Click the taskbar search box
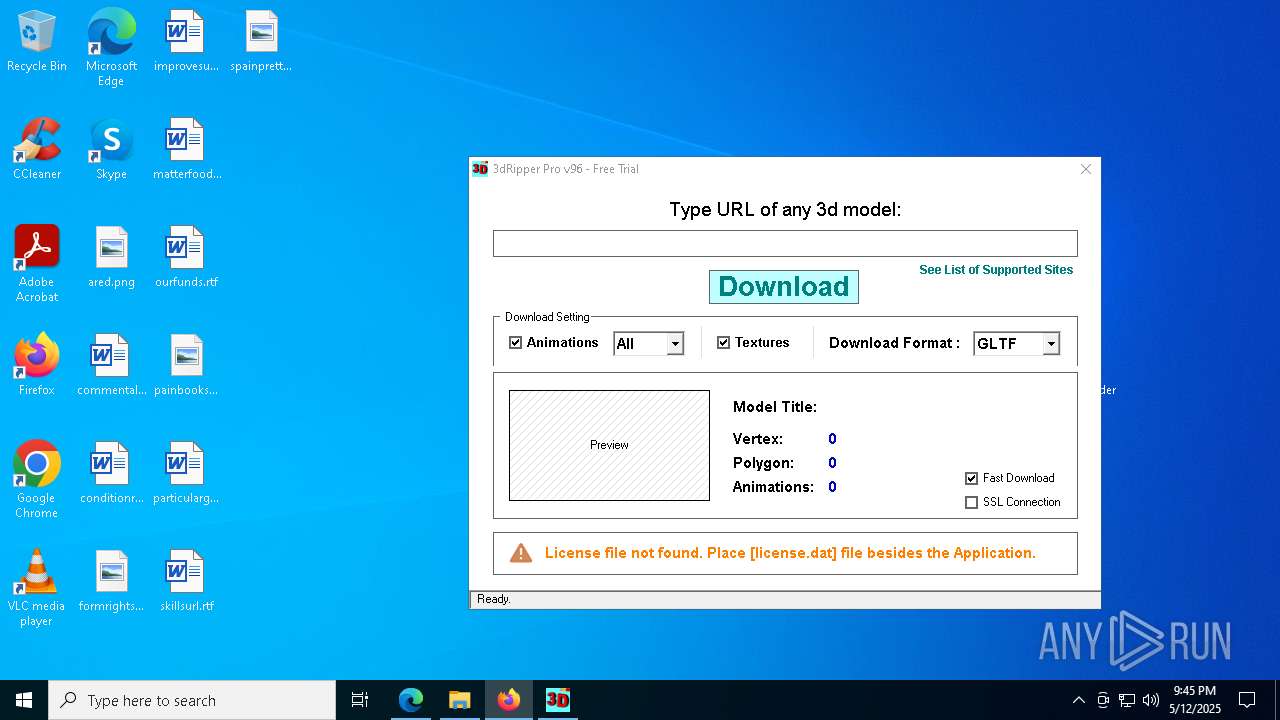 pyautogui.click(x=192, y=700)
